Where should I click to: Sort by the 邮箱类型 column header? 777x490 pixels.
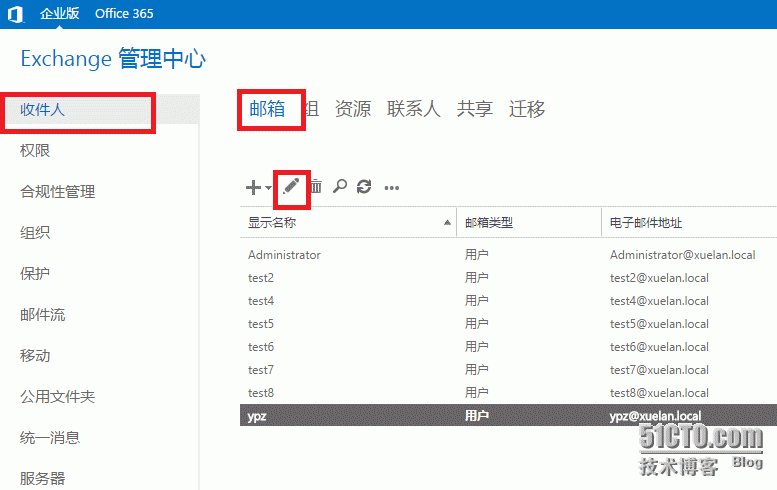pos(489,223)
